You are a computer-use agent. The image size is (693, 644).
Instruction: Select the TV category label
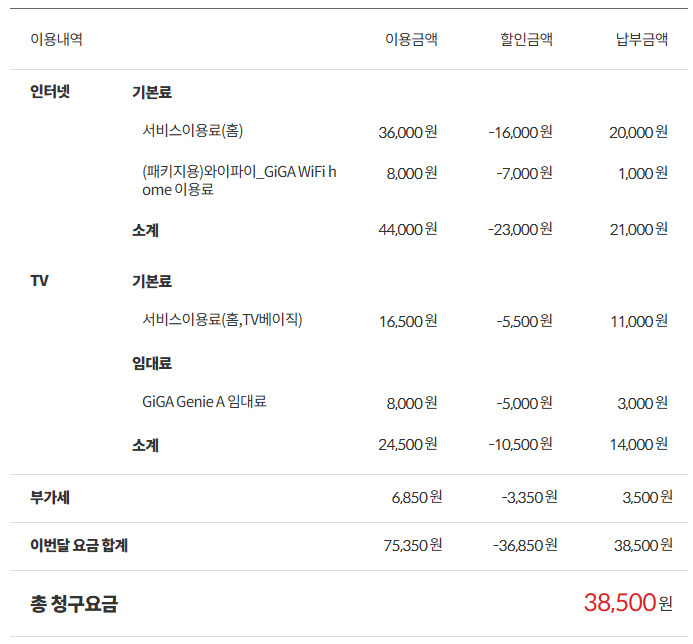pos(40,281)
